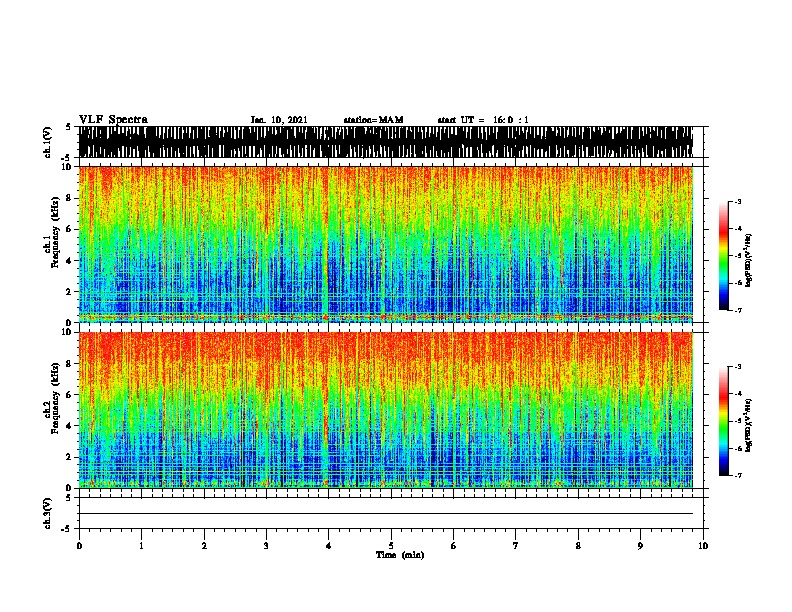Click the "10" frequency tick of ch.1 spectrogram
Viewport: 792px width, 612px height.
tap(68, 167)
